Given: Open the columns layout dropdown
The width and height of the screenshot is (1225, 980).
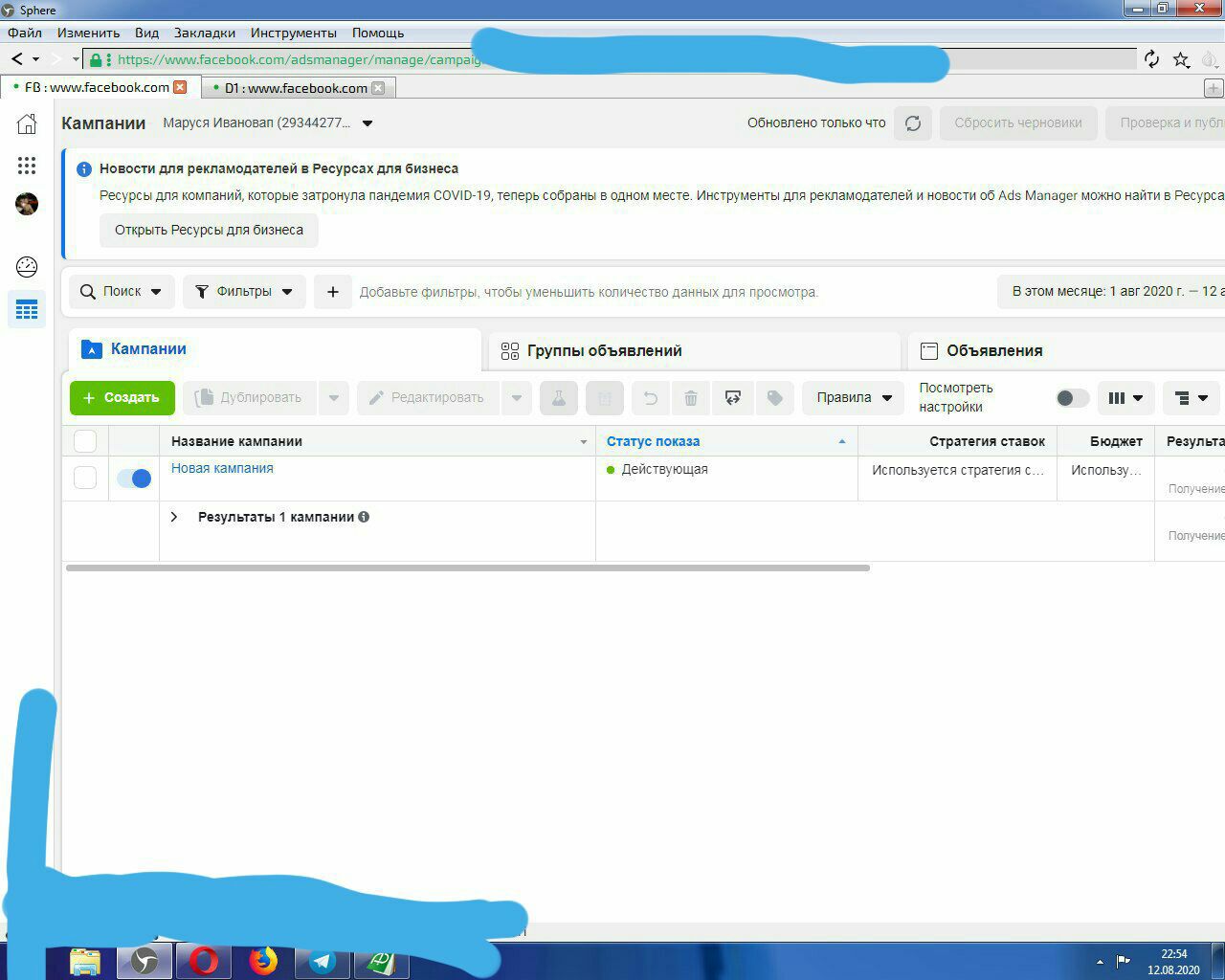Looking at the screenshot, I should coord(1125,397).
